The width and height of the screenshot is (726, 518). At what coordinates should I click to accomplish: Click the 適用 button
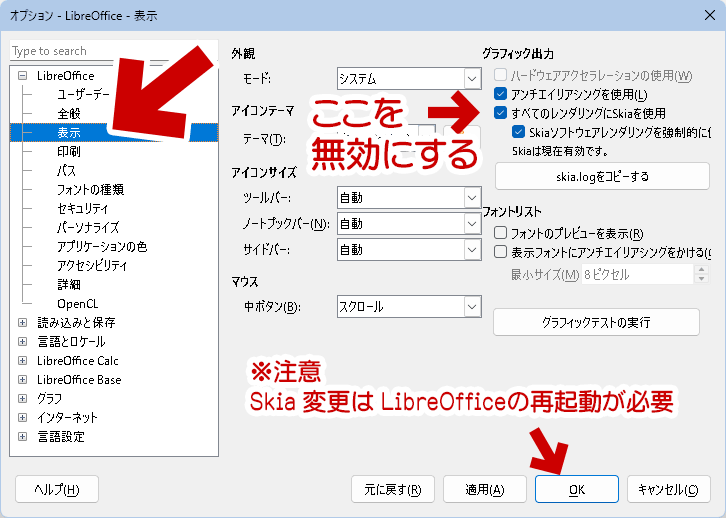(485, 489)
